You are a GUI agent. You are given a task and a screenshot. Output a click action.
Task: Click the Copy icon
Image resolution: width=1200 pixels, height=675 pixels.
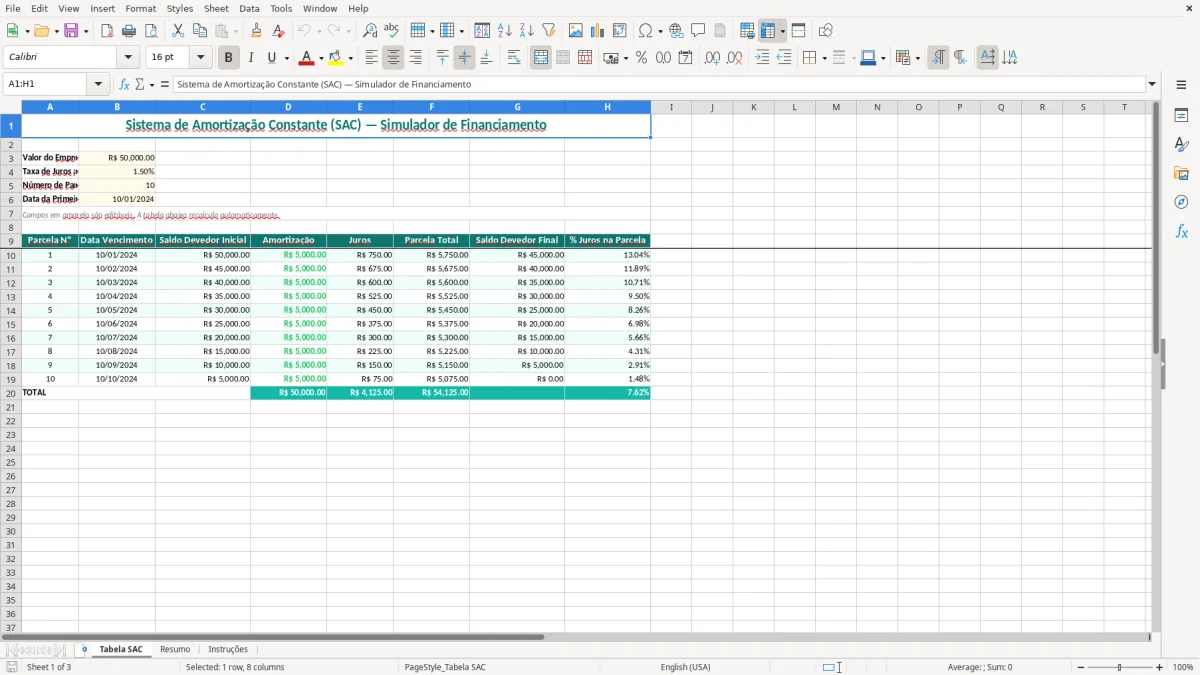pyautogui.click(x=200, y=31)
